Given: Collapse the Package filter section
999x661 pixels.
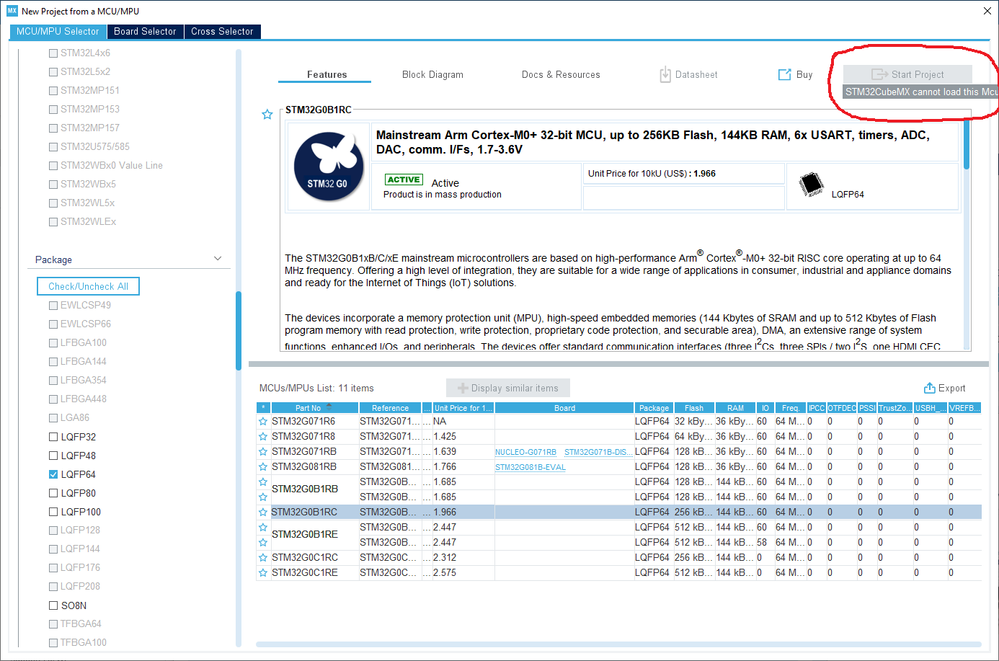Looking at the screenshot, I should 217,259.
